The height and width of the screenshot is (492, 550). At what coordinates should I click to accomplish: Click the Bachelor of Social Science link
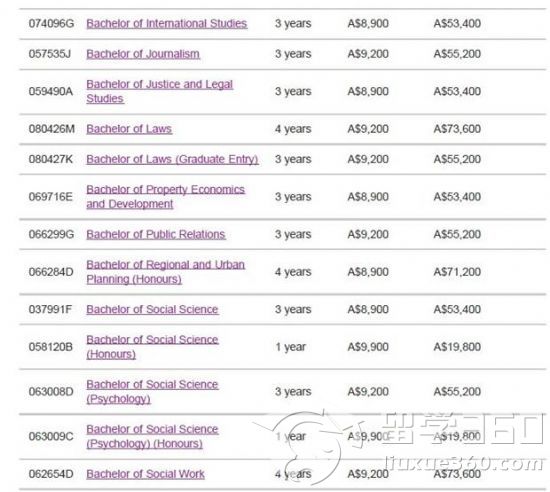[x=152, y=309]
